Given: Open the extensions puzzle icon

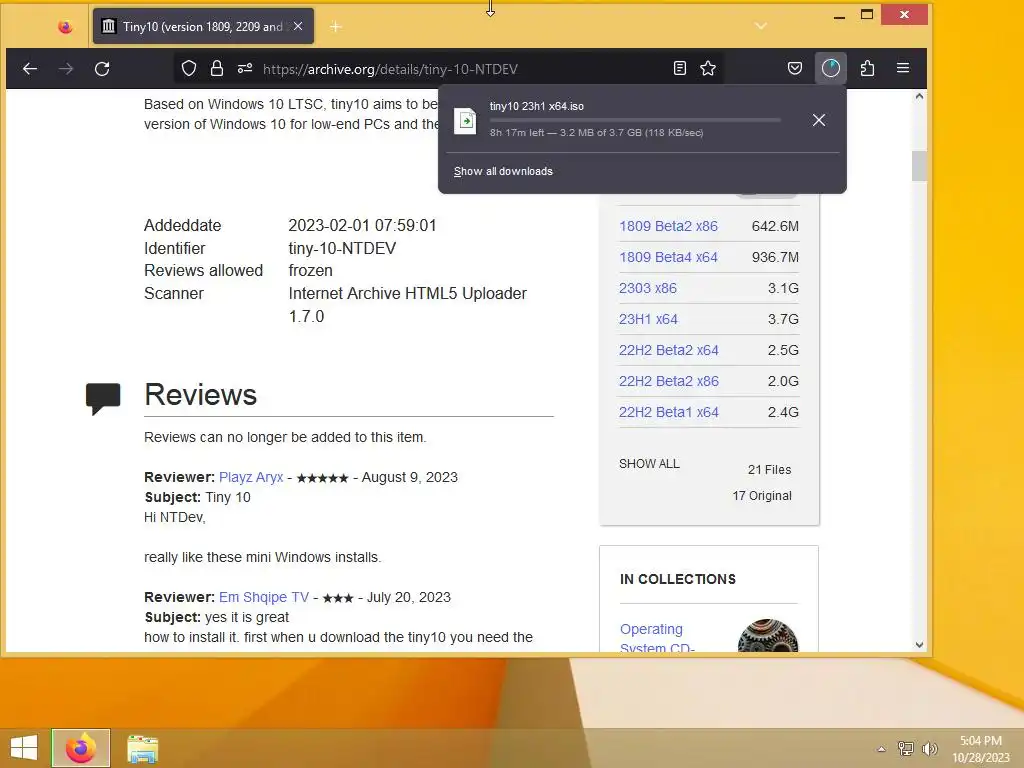Looking at the screenshot, I should [867, 68].
